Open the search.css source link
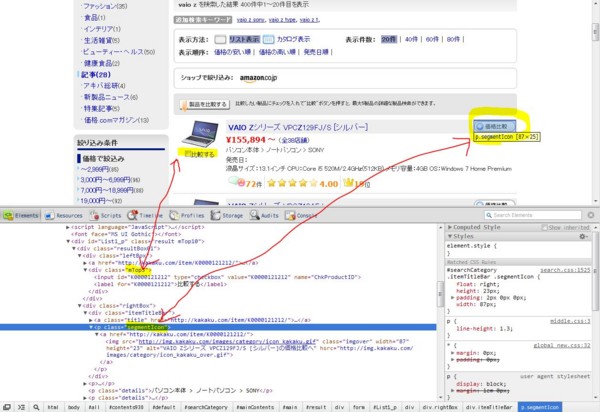The height and width of the screenshot is (412, 600). [x=565, y=270]
